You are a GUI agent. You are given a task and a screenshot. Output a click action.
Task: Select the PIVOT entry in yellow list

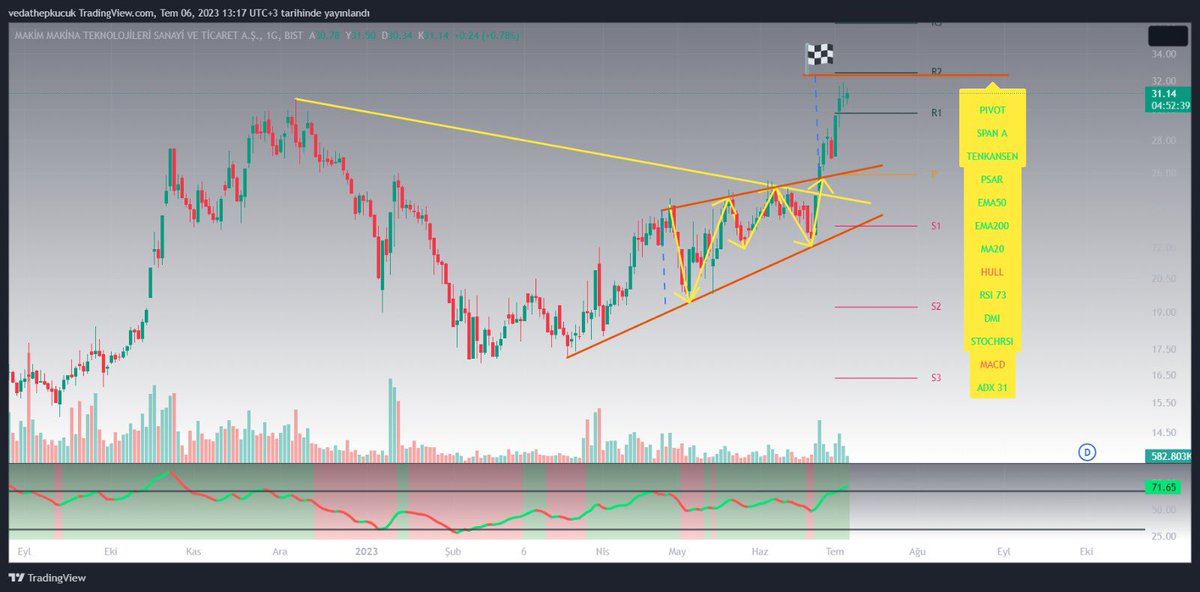(x=992, y=110)
